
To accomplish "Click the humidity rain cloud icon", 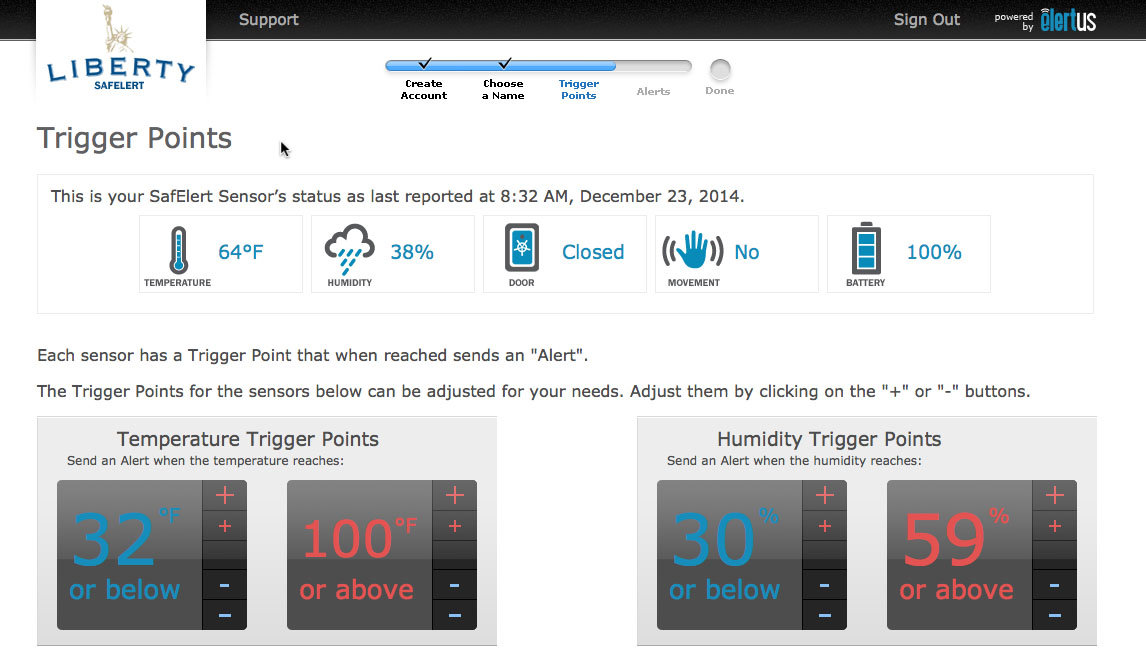I will coord(349,250).
